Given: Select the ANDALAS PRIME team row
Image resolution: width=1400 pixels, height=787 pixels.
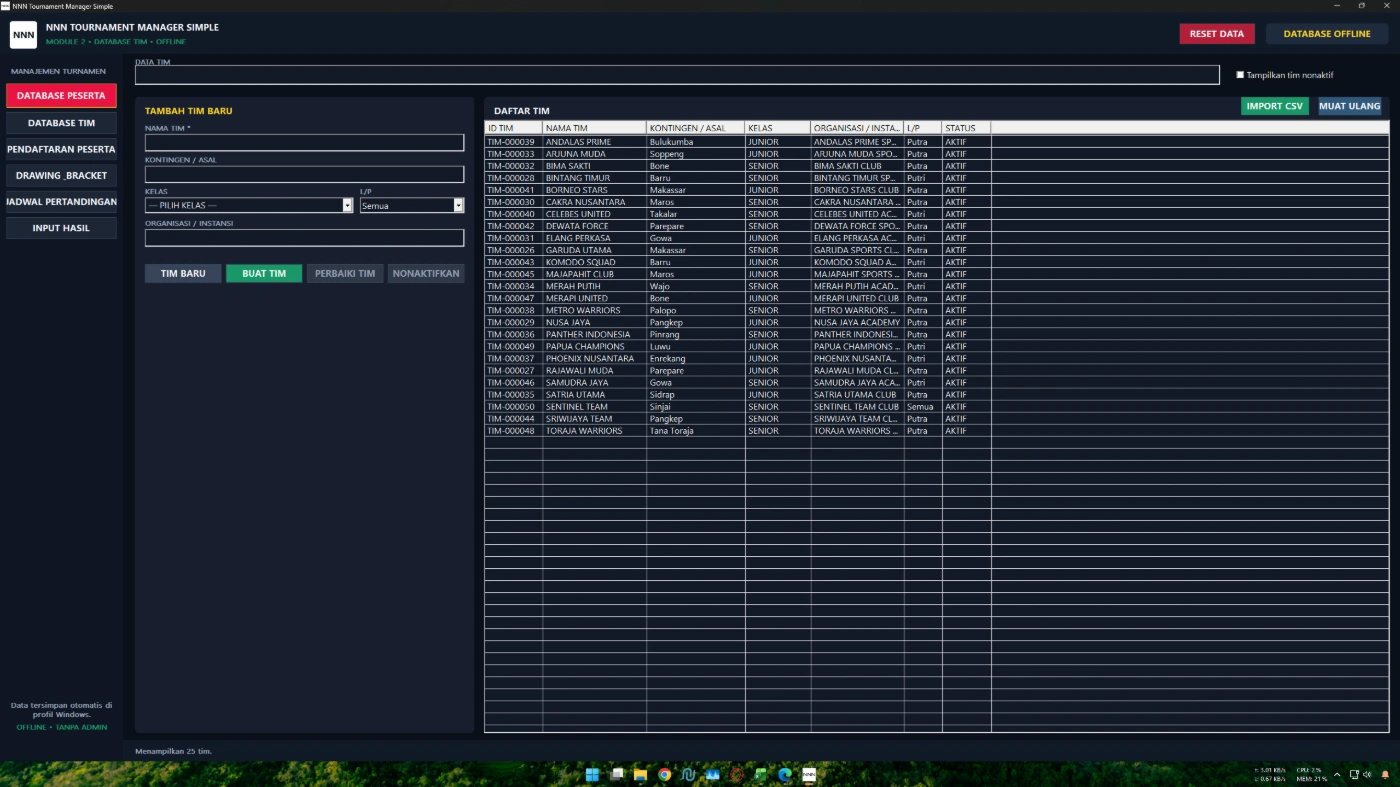Looking at the screenshot, I should 937,142.
